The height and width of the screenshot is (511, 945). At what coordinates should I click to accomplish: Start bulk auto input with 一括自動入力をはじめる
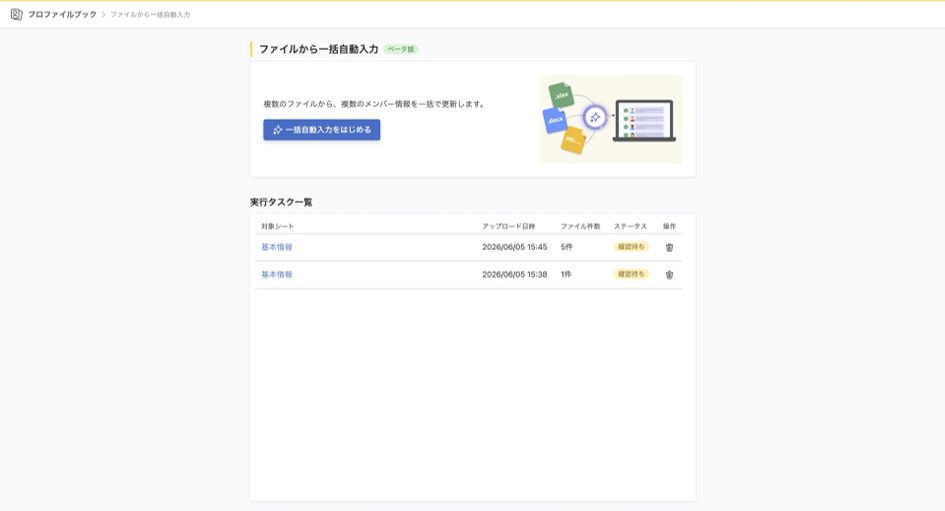[x=321, y=130]
